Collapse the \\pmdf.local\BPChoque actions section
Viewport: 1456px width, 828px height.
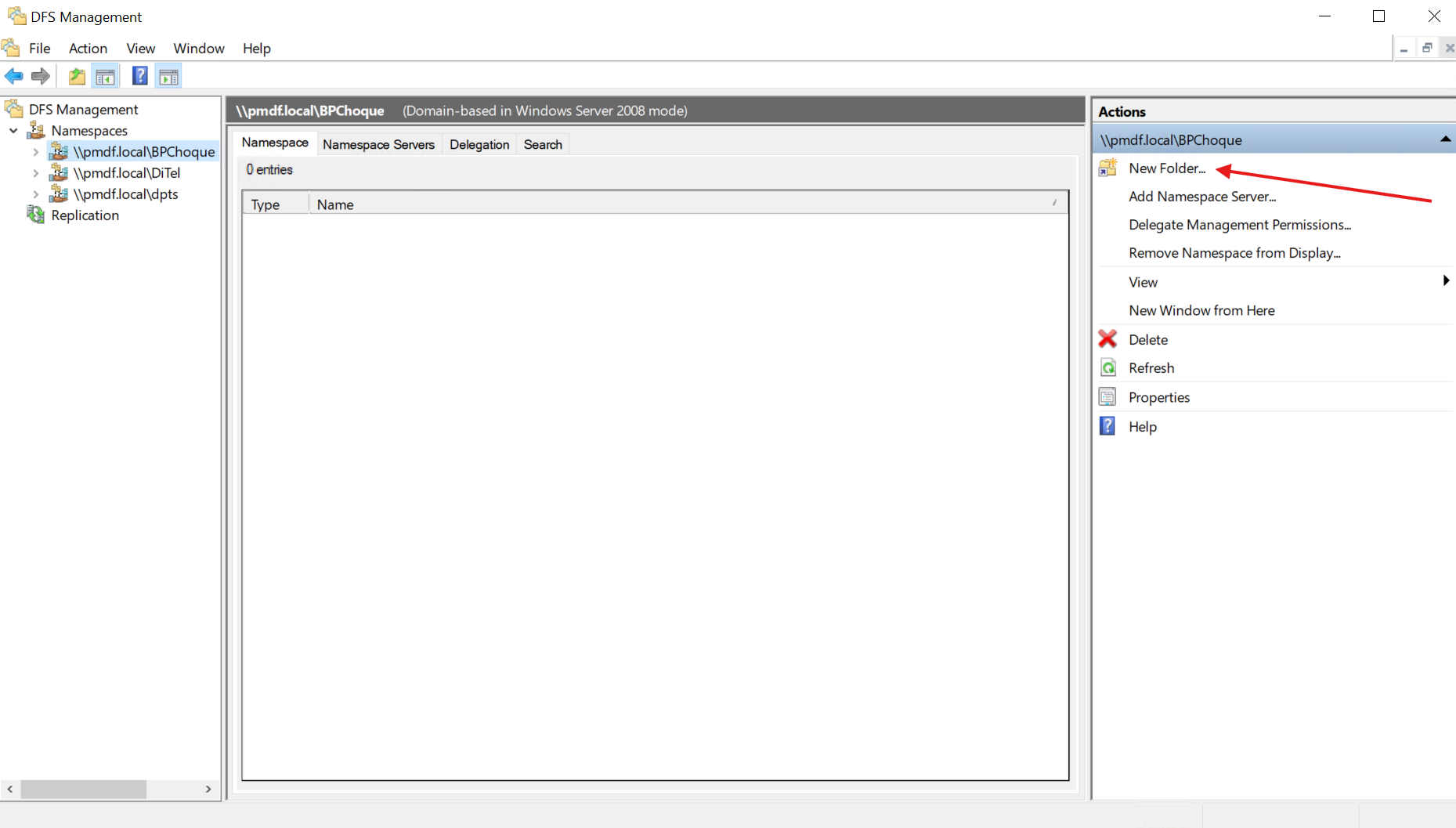click(x=1445, y=139)
